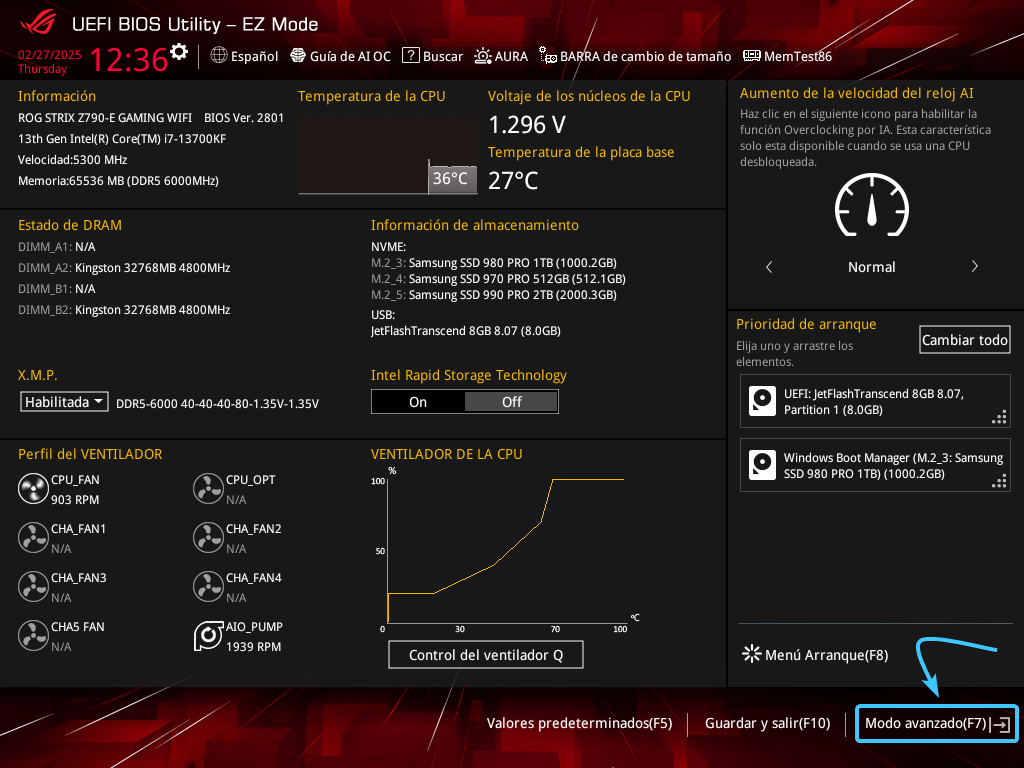Open date and time settings gear
The height and width of the screenshot is (768, 1024).
pyautogui.click(x=178, y=52)
